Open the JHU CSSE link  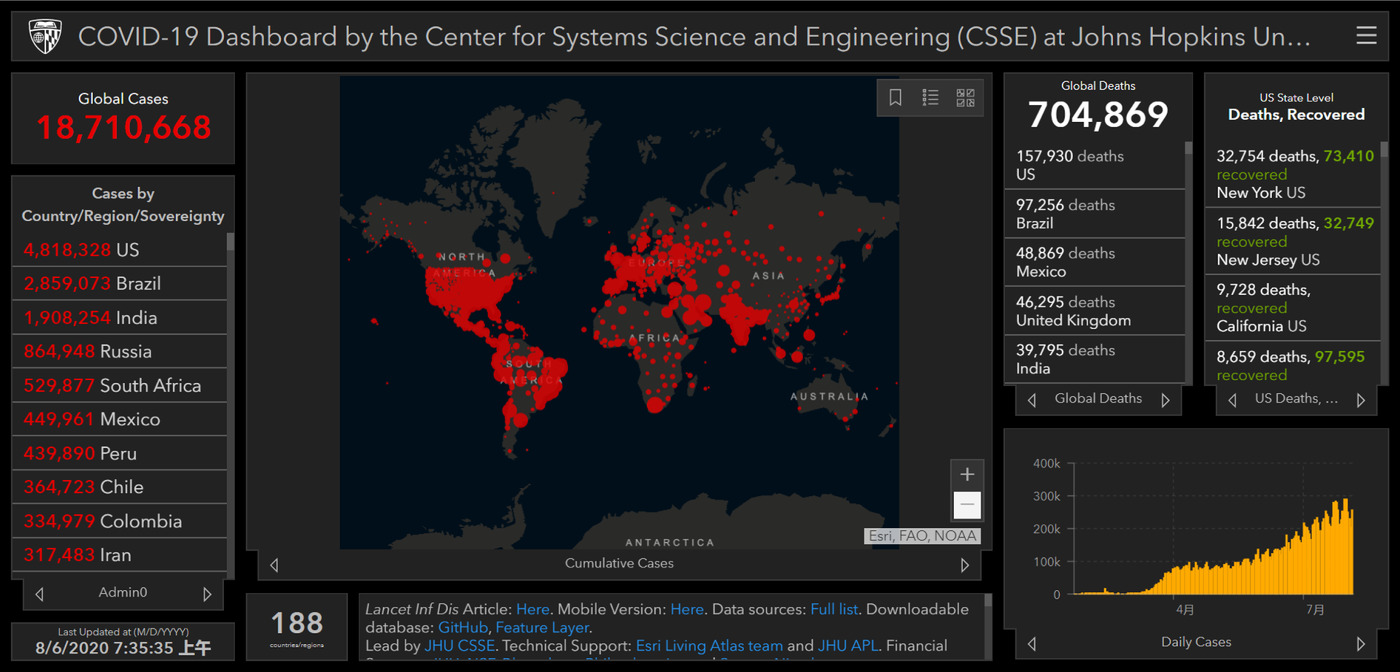(459, 646)
